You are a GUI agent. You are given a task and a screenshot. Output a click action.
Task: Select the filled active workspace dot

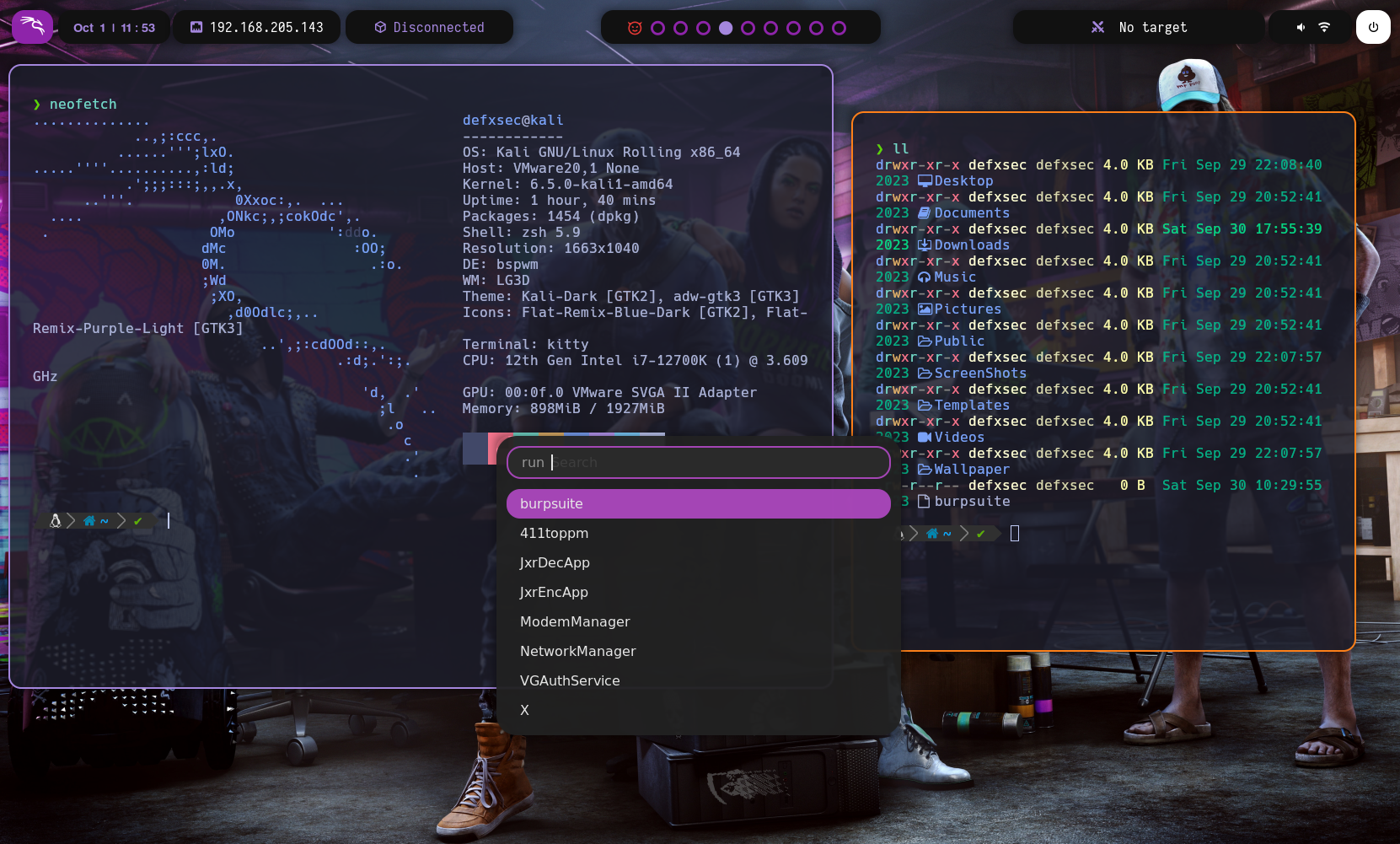click(x=726, y=28)
